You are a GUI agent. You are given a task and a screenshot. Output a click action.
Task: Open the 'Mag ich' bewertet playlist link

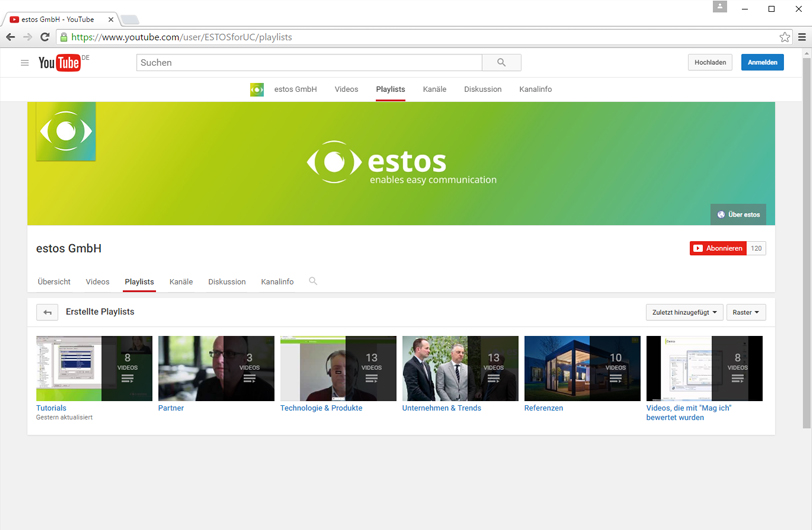[688, 412]
